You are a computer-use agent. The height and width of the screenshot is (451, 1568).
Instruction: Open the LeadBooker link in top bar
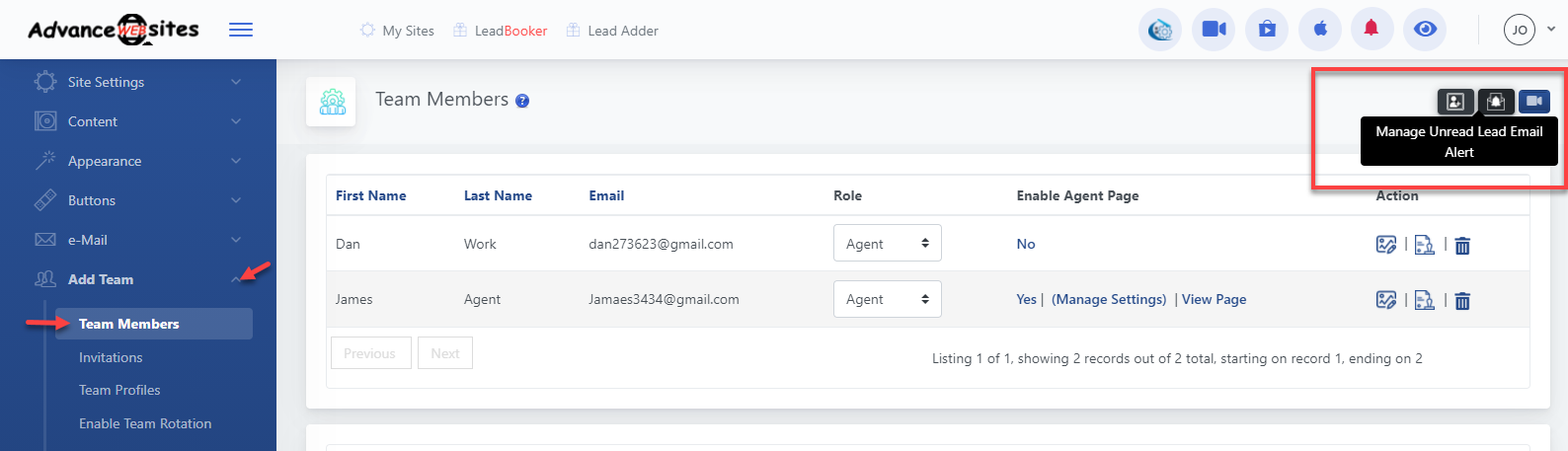(510, 31)
